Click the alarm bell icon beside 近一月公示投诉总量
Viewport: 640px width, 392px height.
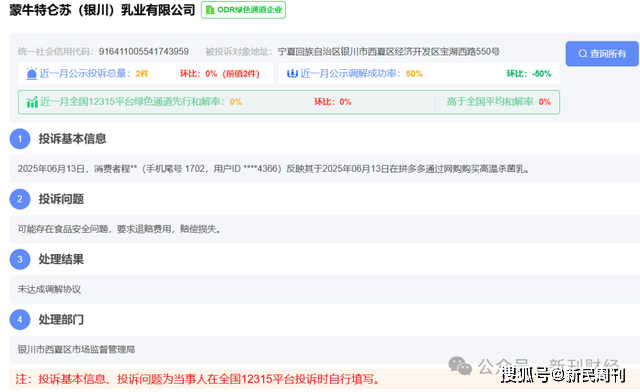pos(31,74)
